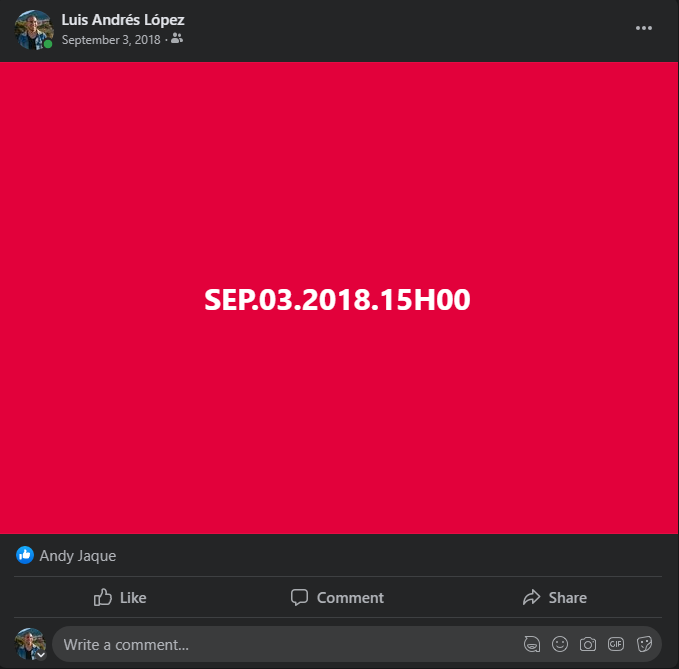The image size is (679, 669).
Task: Open the emoji picker in comment box
Action: coord(560,644)
